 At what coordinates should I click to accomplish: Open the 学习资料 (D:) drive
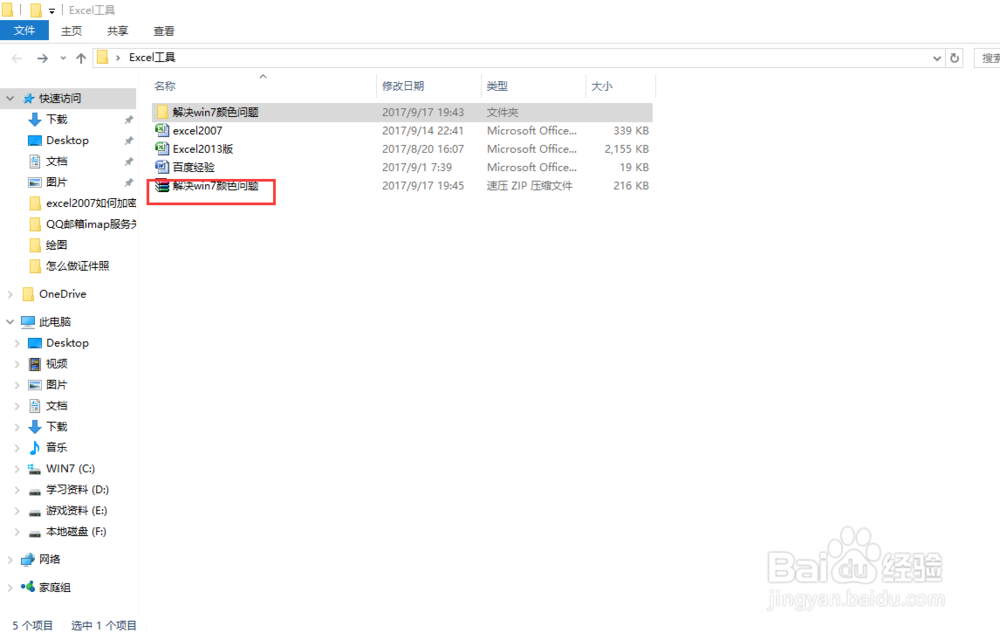click(77, 490)
